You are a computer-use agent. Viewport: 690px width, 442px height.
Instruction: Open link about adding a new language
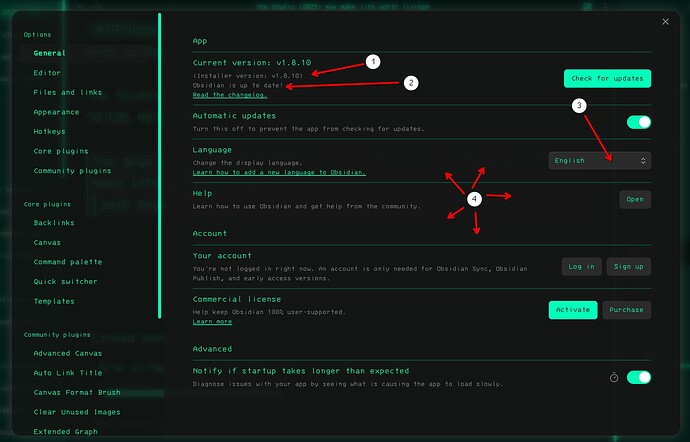click(x=279, y=172)
